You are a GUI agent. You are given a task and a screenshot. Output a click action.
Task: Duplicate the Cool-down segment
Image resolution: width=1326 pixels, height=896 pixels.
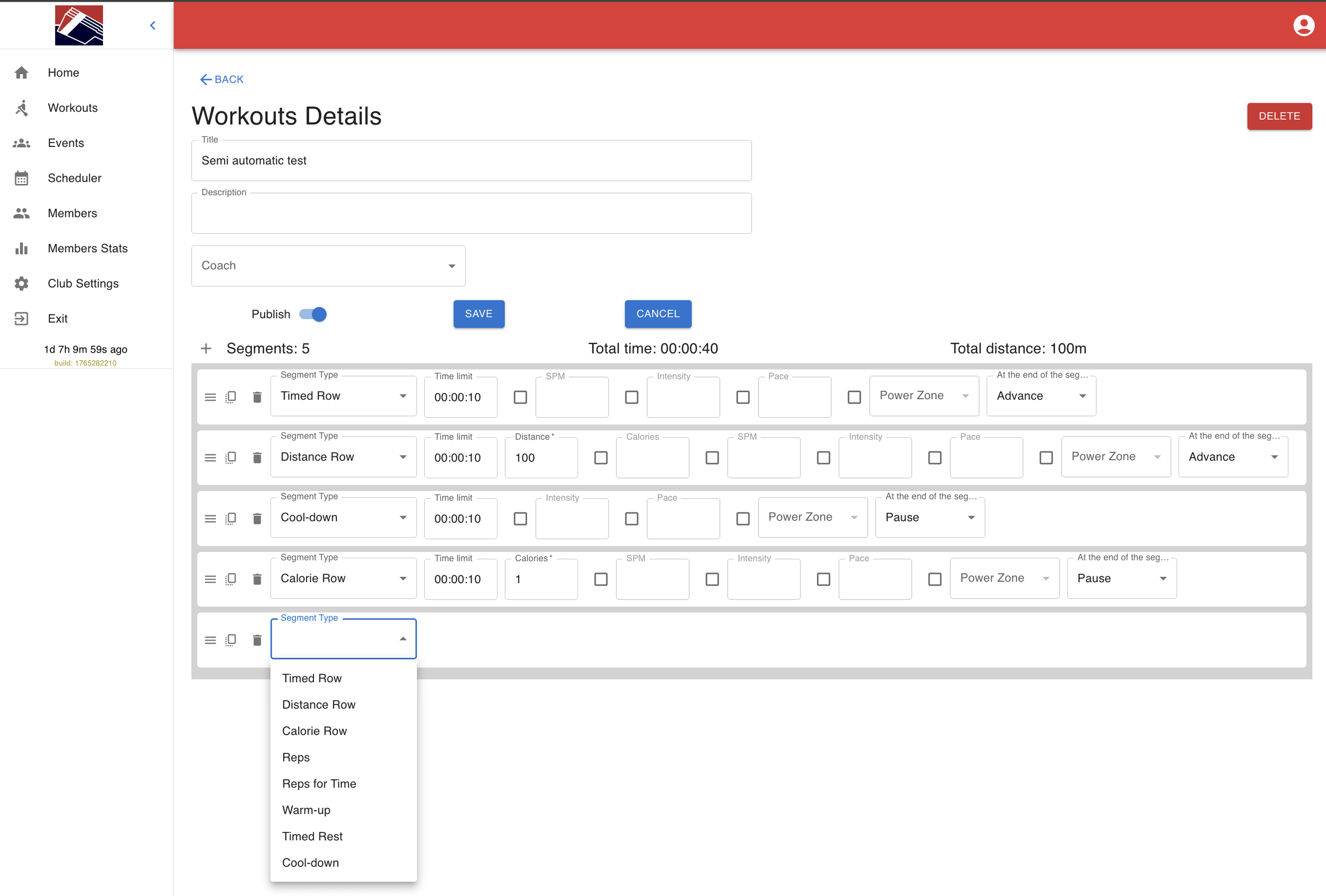(x=231, y=519)
